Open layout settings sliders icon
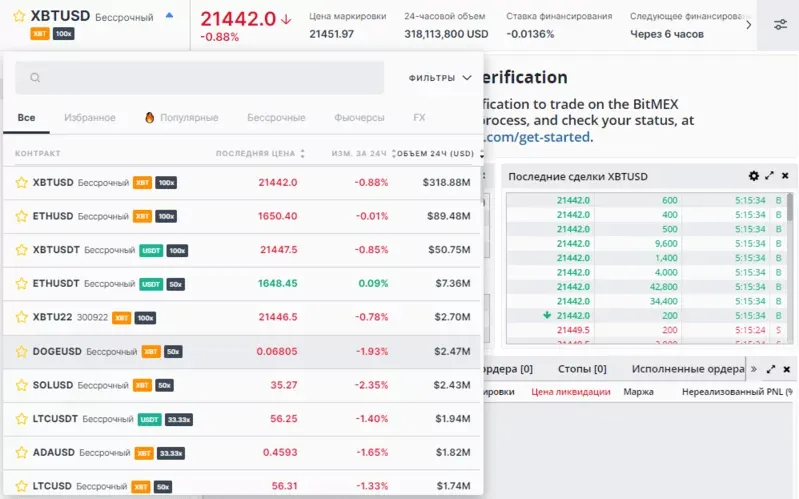Screen dimensions: 799x499 pos(780,24)
